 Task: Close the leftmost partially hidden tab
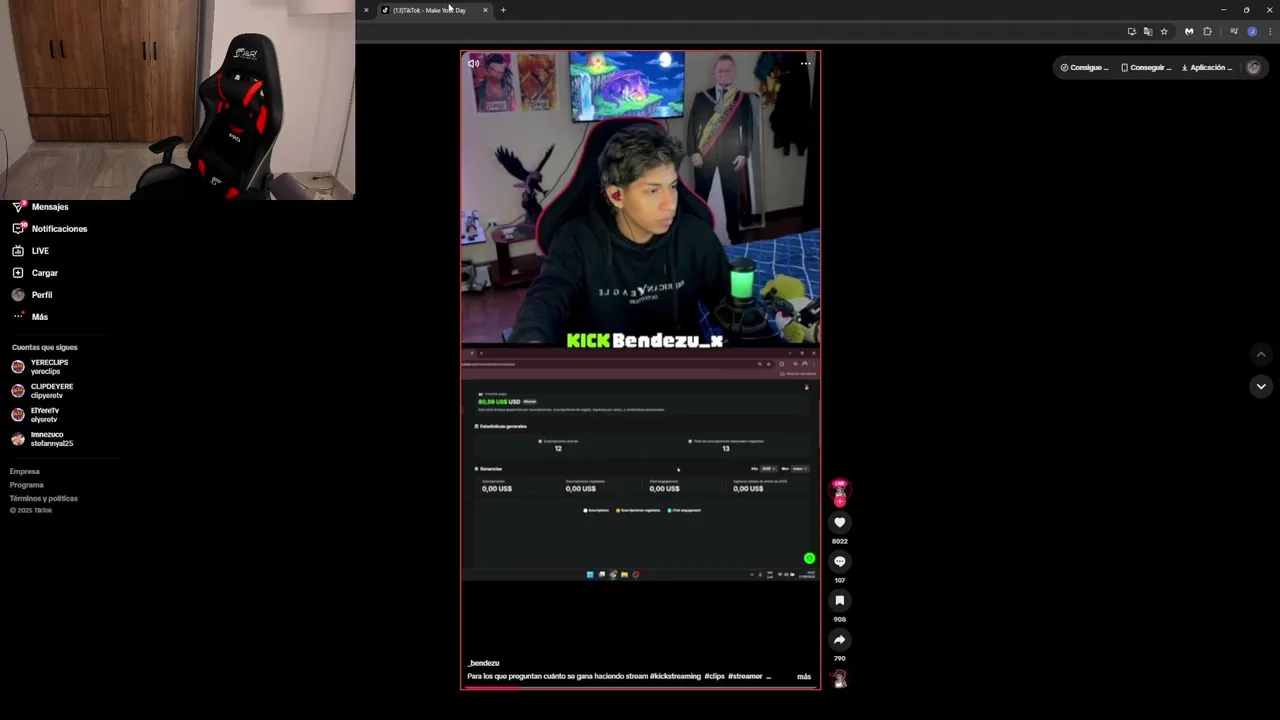click(366, 10)
